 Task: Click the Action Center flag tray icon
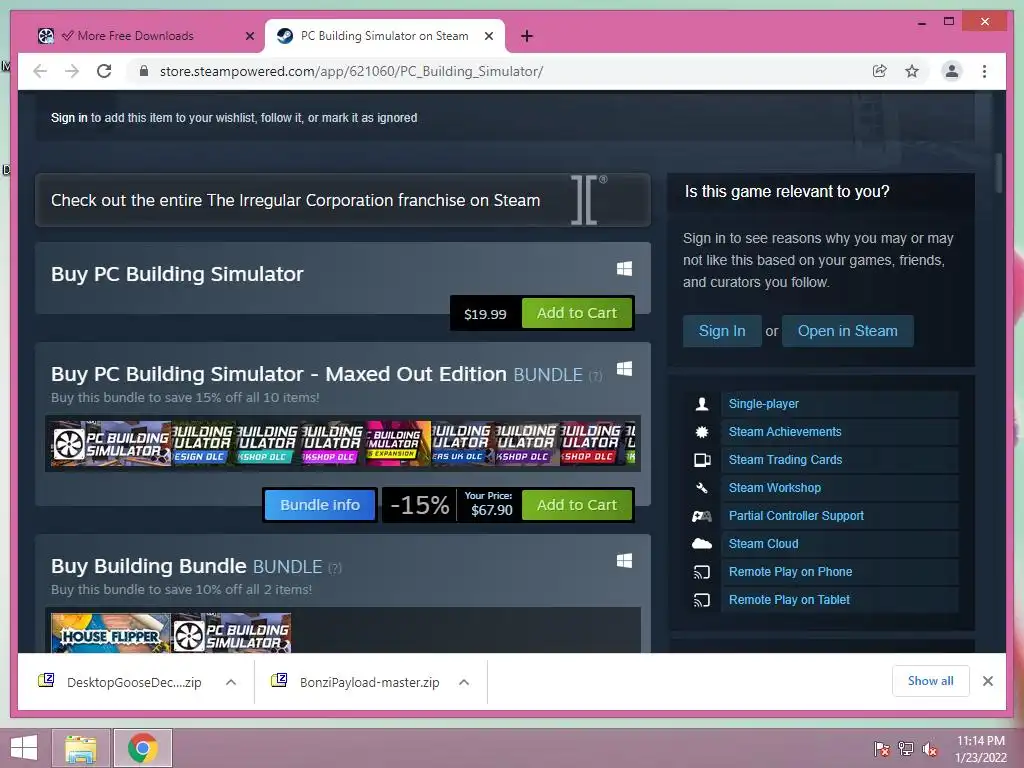[x=882, y=749]
